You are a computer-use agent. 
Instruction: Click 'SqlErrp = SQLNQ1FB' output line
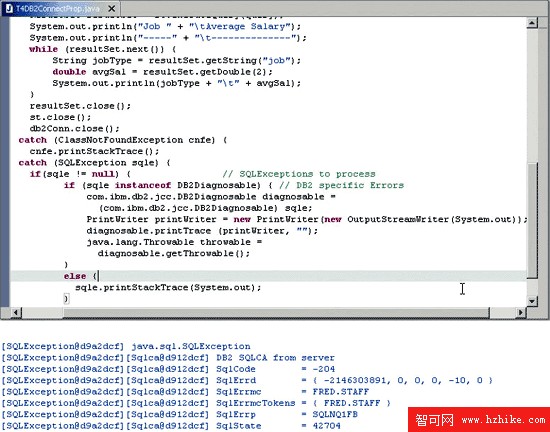[180, 414]
